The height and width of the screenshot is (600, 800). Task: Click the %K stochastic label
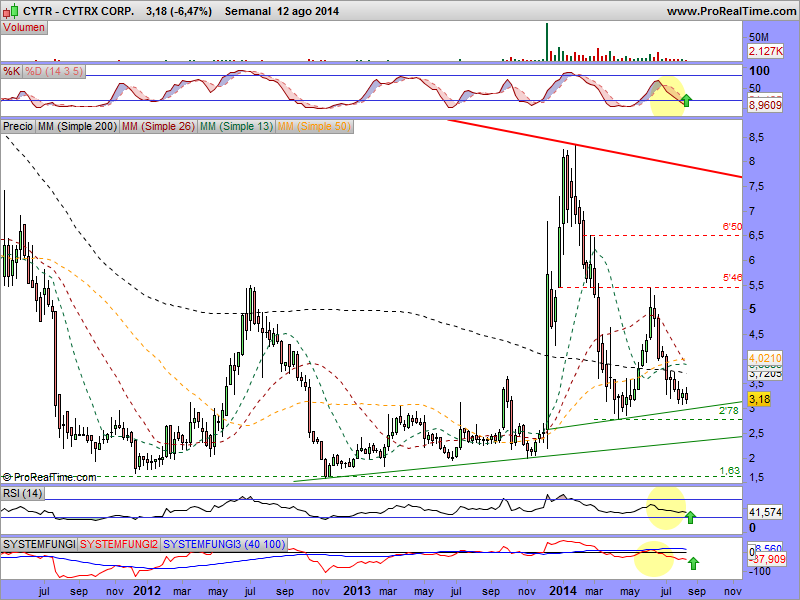[x=11, y=71]
